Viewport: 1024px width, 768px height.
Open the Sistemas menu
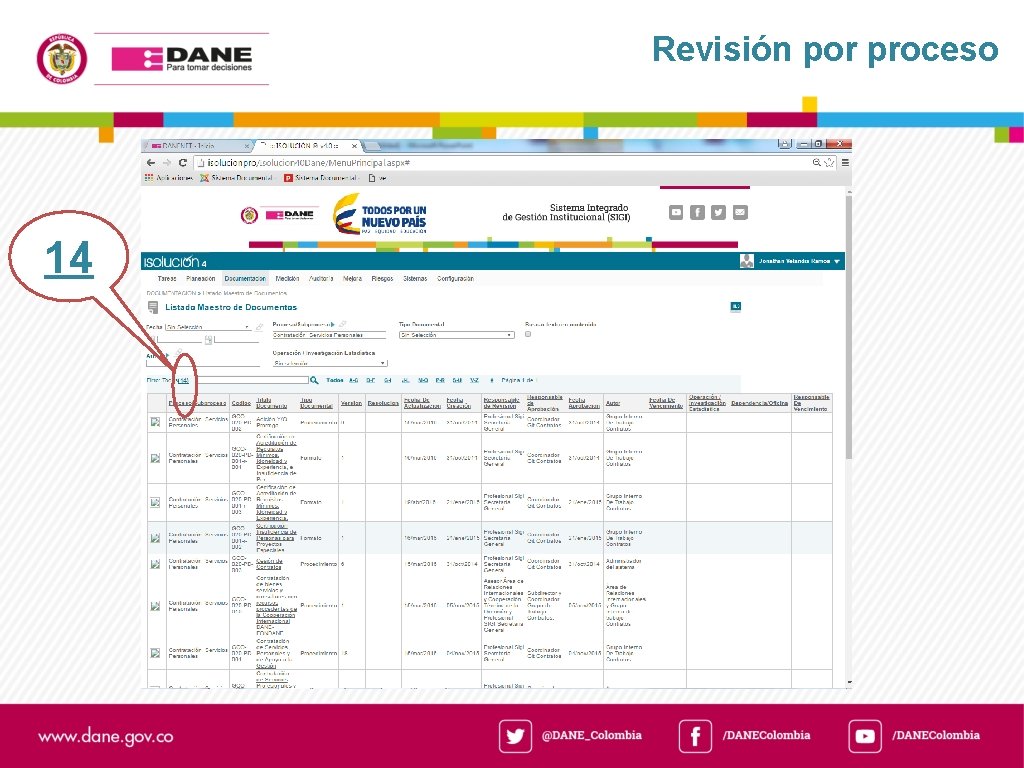[x=415, y=279]
